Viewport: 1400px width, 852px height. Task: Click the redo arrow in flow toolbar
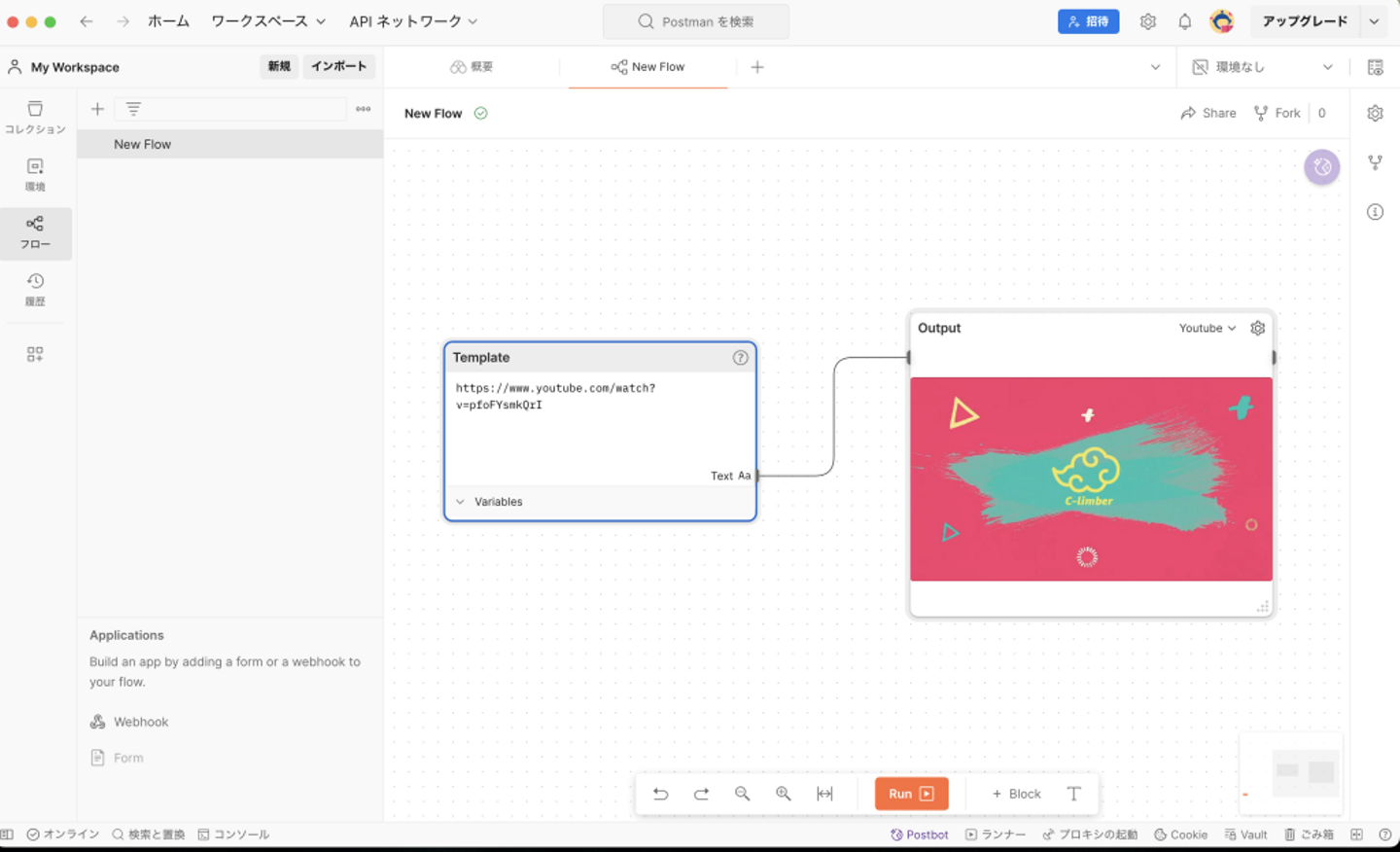(x=701, y=794)
